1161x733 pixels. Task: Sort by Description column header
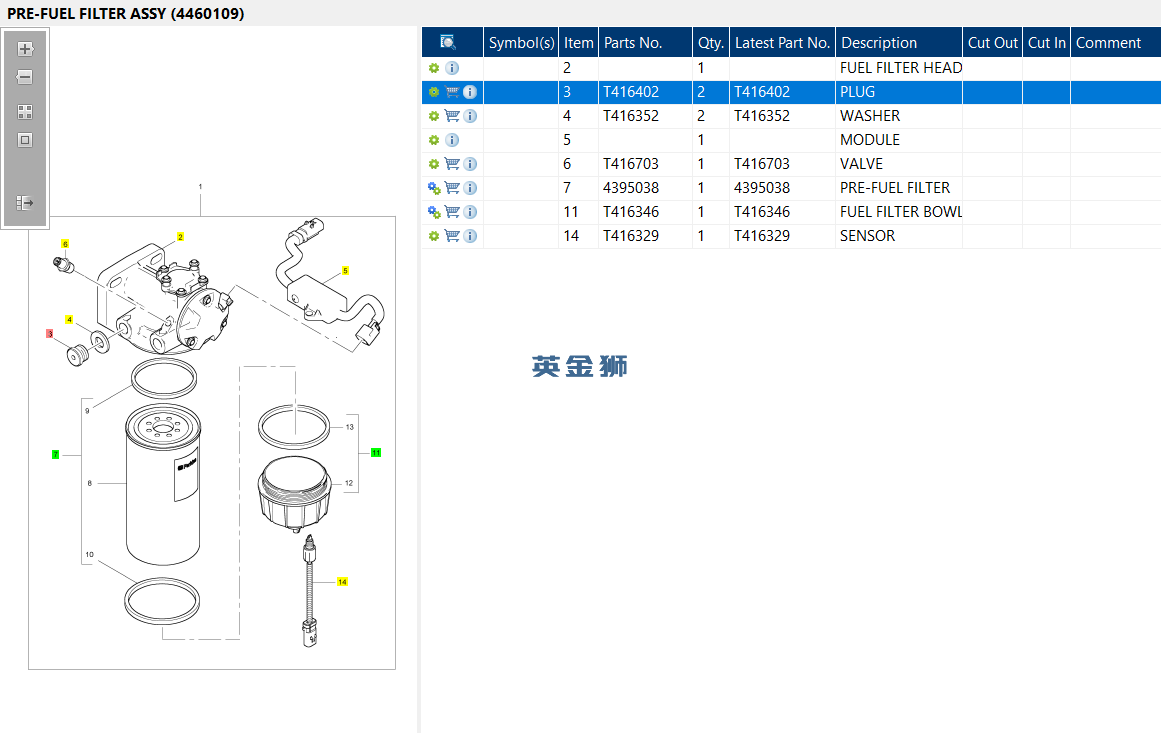(899, 42)
